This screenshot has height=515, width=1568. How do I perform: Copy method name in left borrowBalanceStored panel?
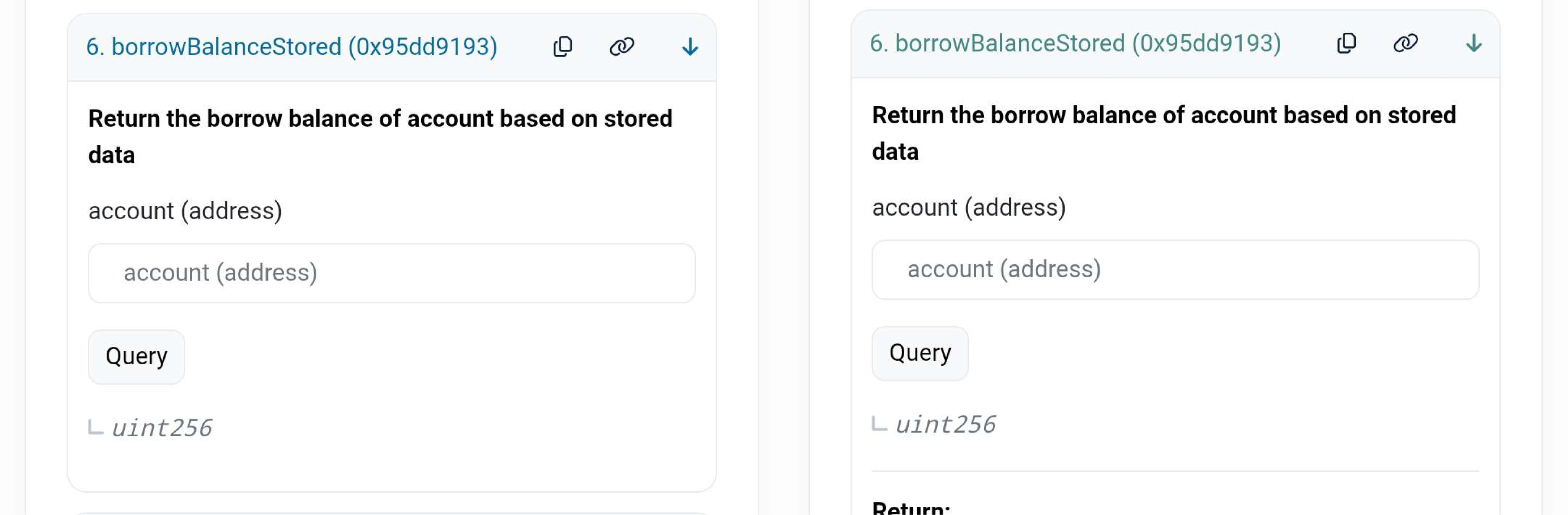[x=563, y=47]
